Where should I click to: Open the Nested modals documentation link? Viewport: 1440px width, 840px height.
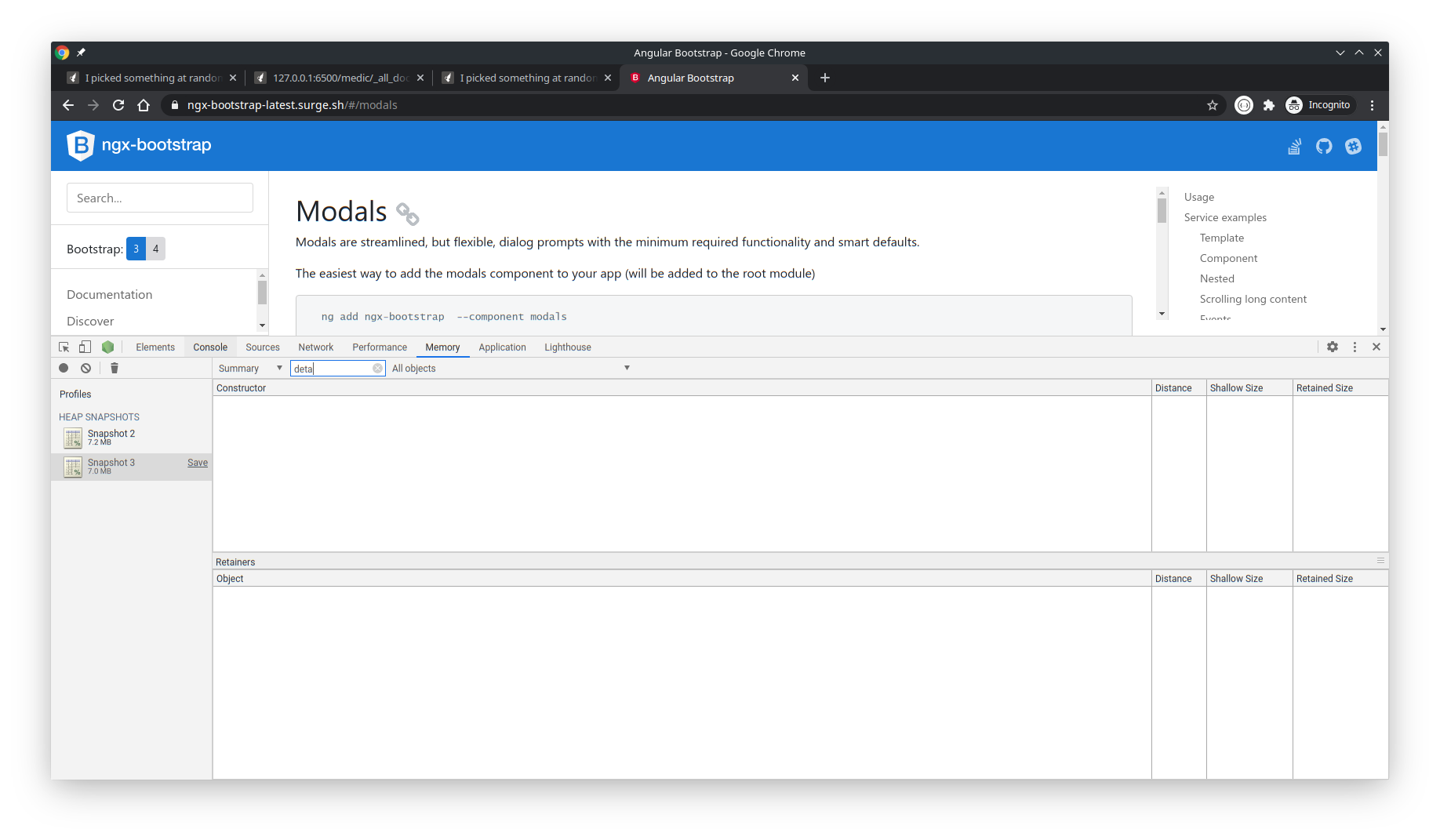1217,278
